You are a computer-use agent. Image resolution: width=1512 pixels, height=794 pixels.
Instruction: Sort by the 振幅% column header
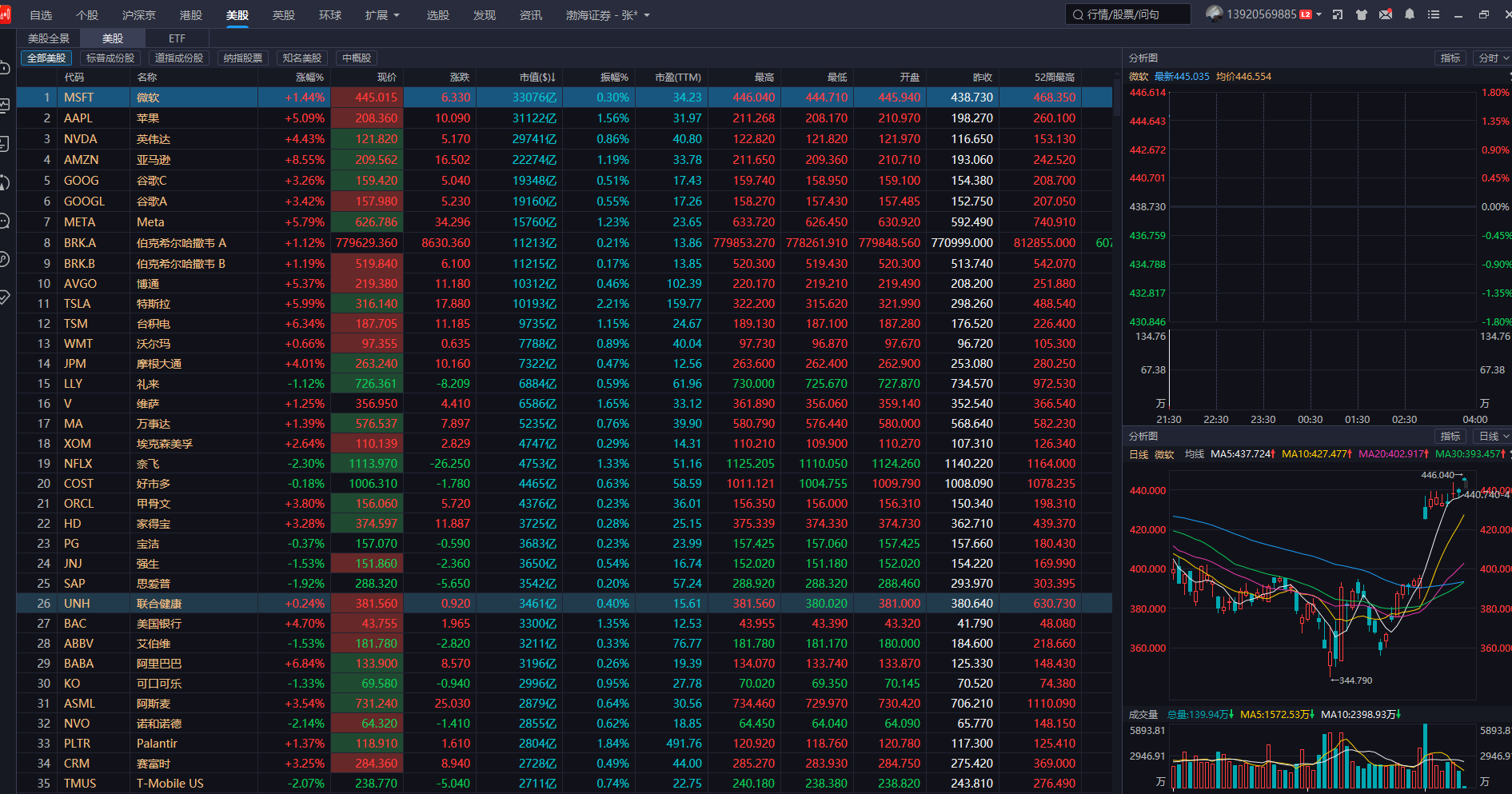pyautogui.click(x=615, y=78)
